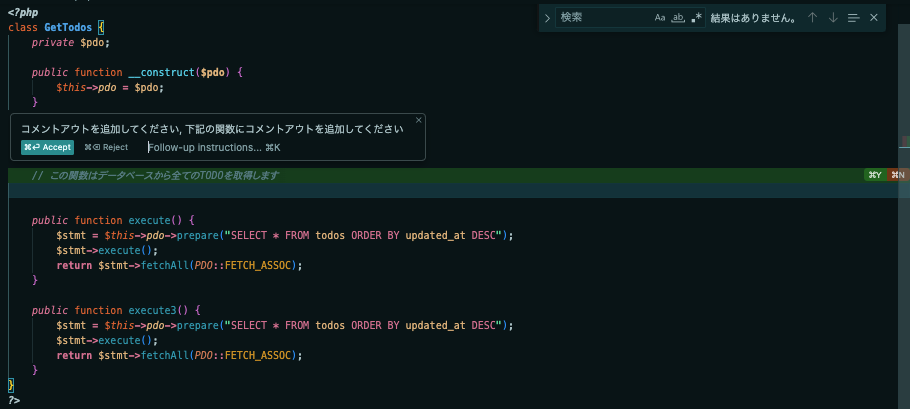Click the execute() function declaration
The width and height of the screenshot is (910, 409).
pyautogui.click(x=113, y=220)
